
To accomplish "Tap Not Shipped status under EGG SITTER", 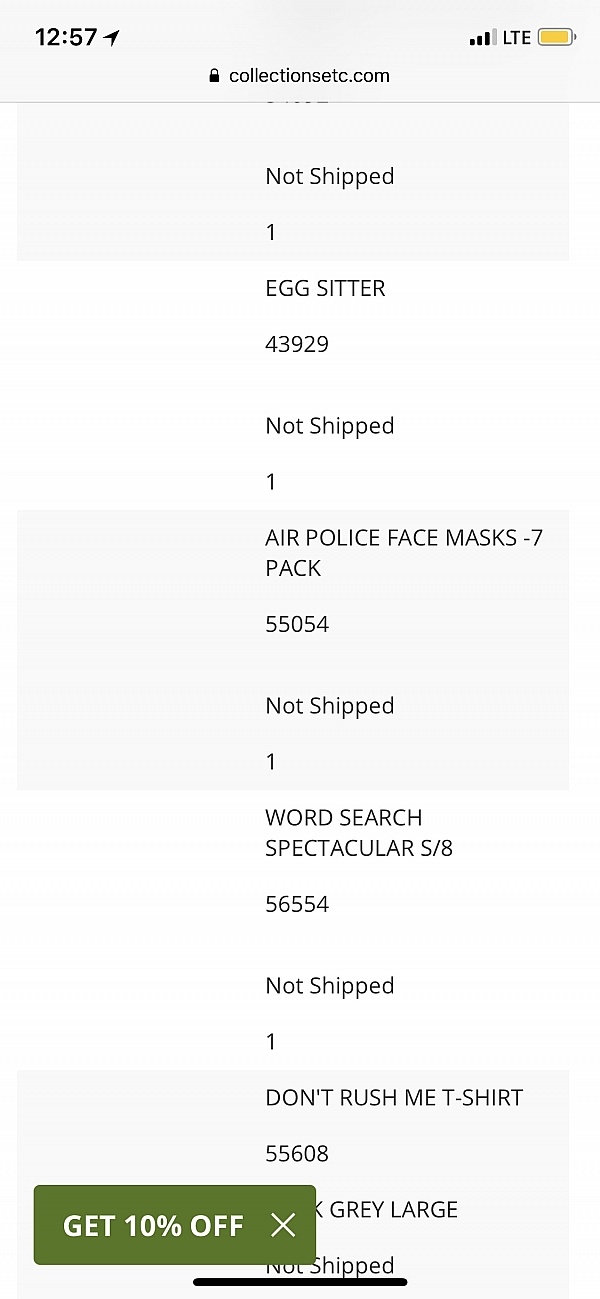I will point(330,426).
